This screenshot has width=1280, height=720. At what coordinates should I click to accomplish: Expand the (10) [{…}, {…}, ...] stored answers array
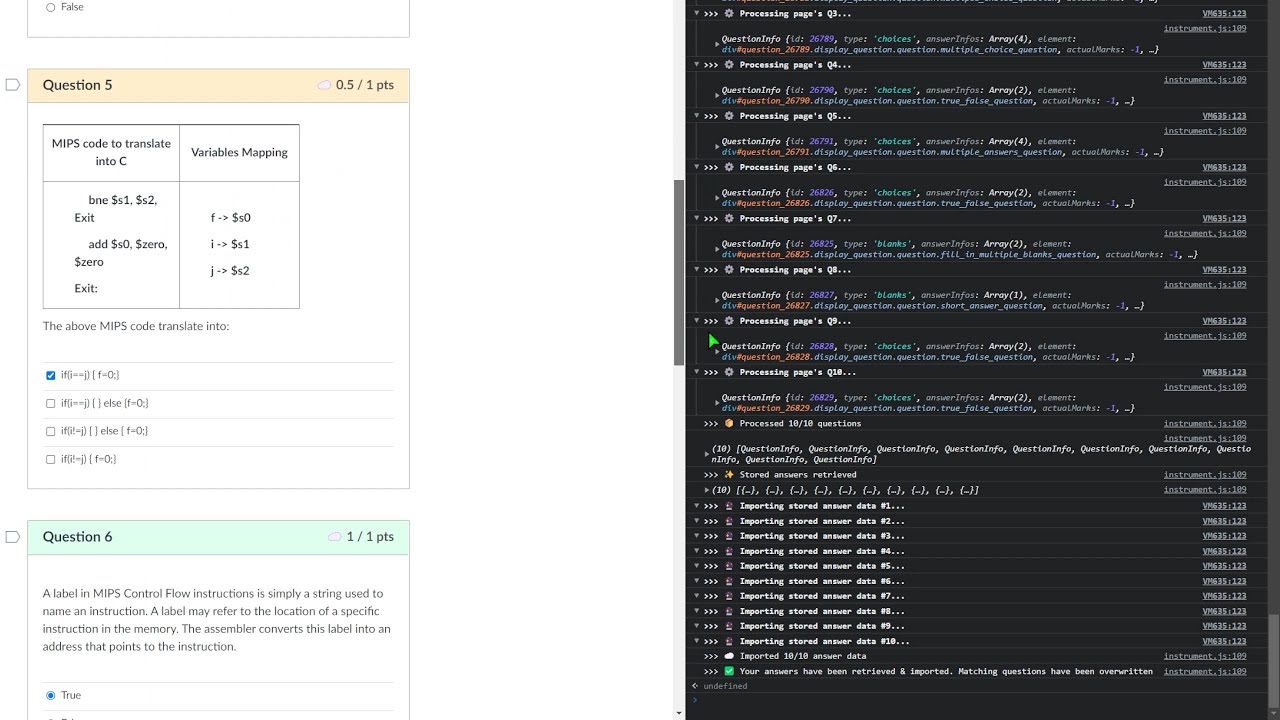point(707,490)
